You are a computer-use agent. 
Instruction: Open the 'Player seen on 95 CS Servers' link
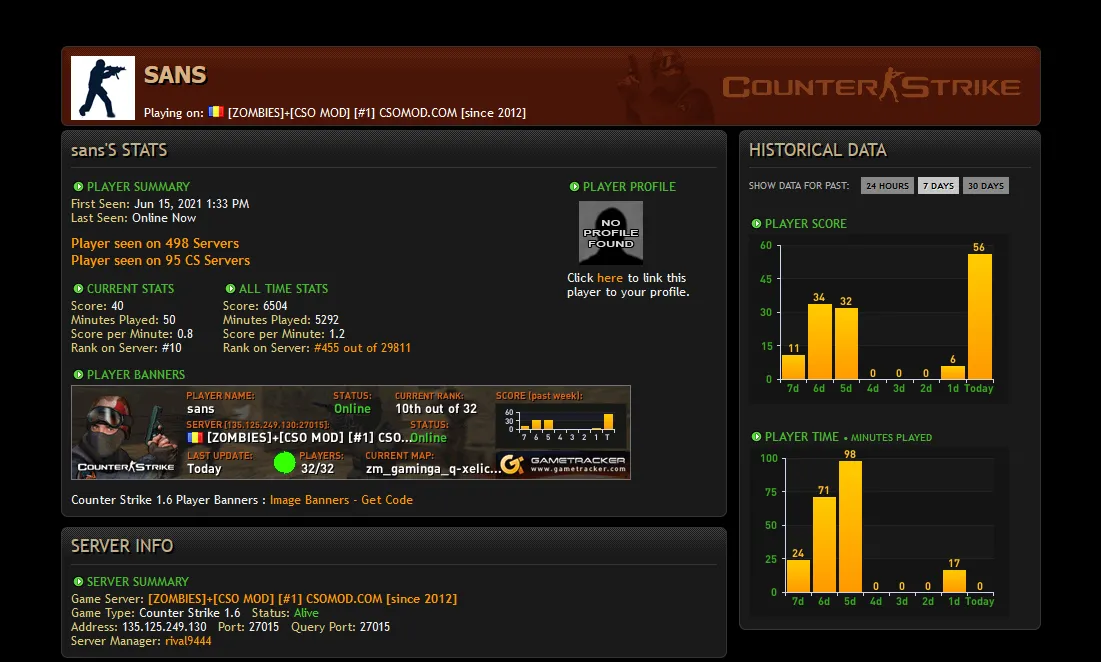(160, 260)
